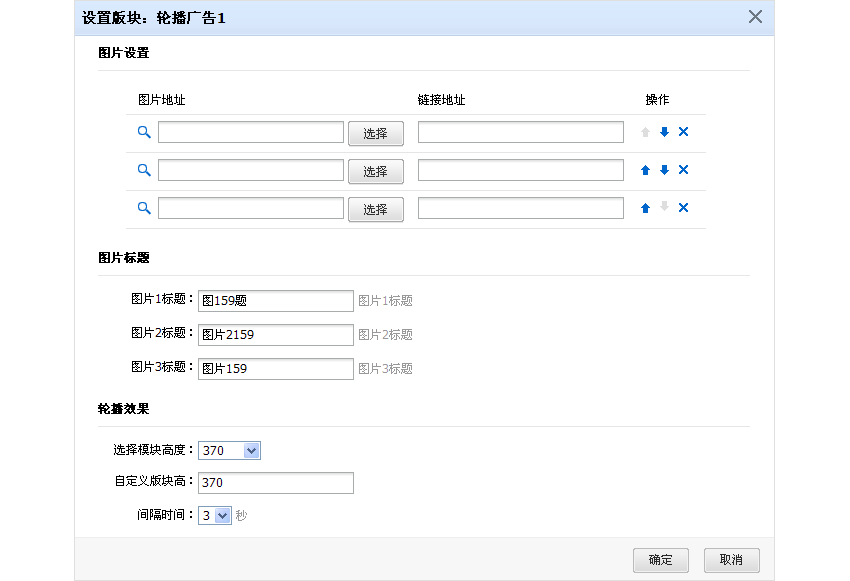Move the third image row up
This screenshot has height=581, width=850.
coord(645,208)
